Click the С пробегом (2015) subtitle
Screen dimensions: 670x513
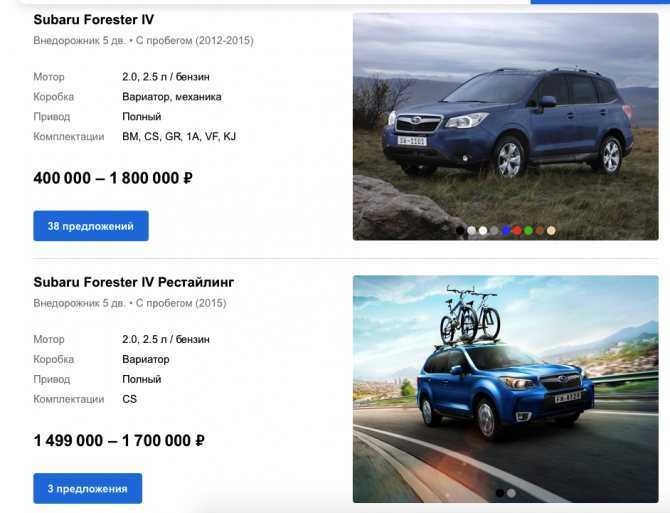181,303
